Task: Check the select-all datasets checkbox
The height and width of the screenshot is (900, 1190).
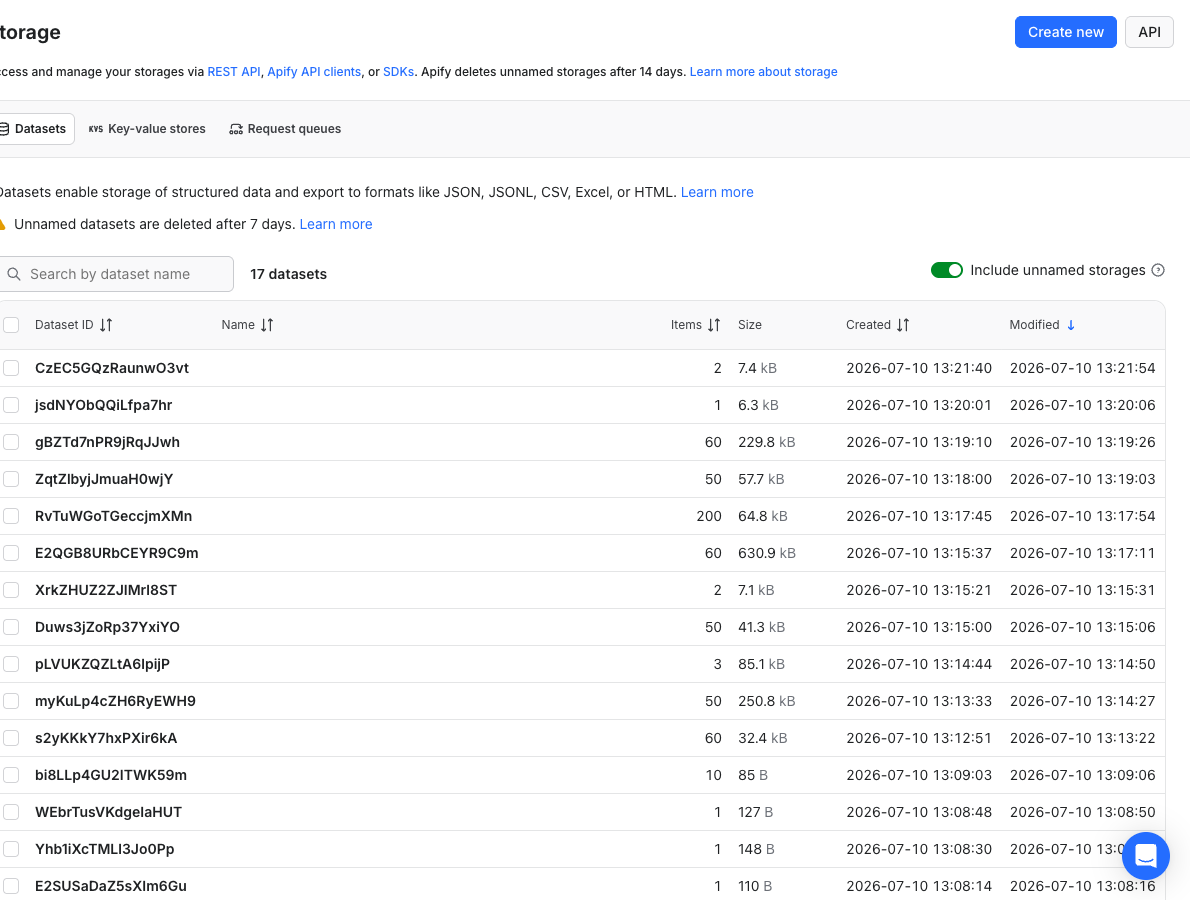Action: pyautogui.click(x=11, y=325)
